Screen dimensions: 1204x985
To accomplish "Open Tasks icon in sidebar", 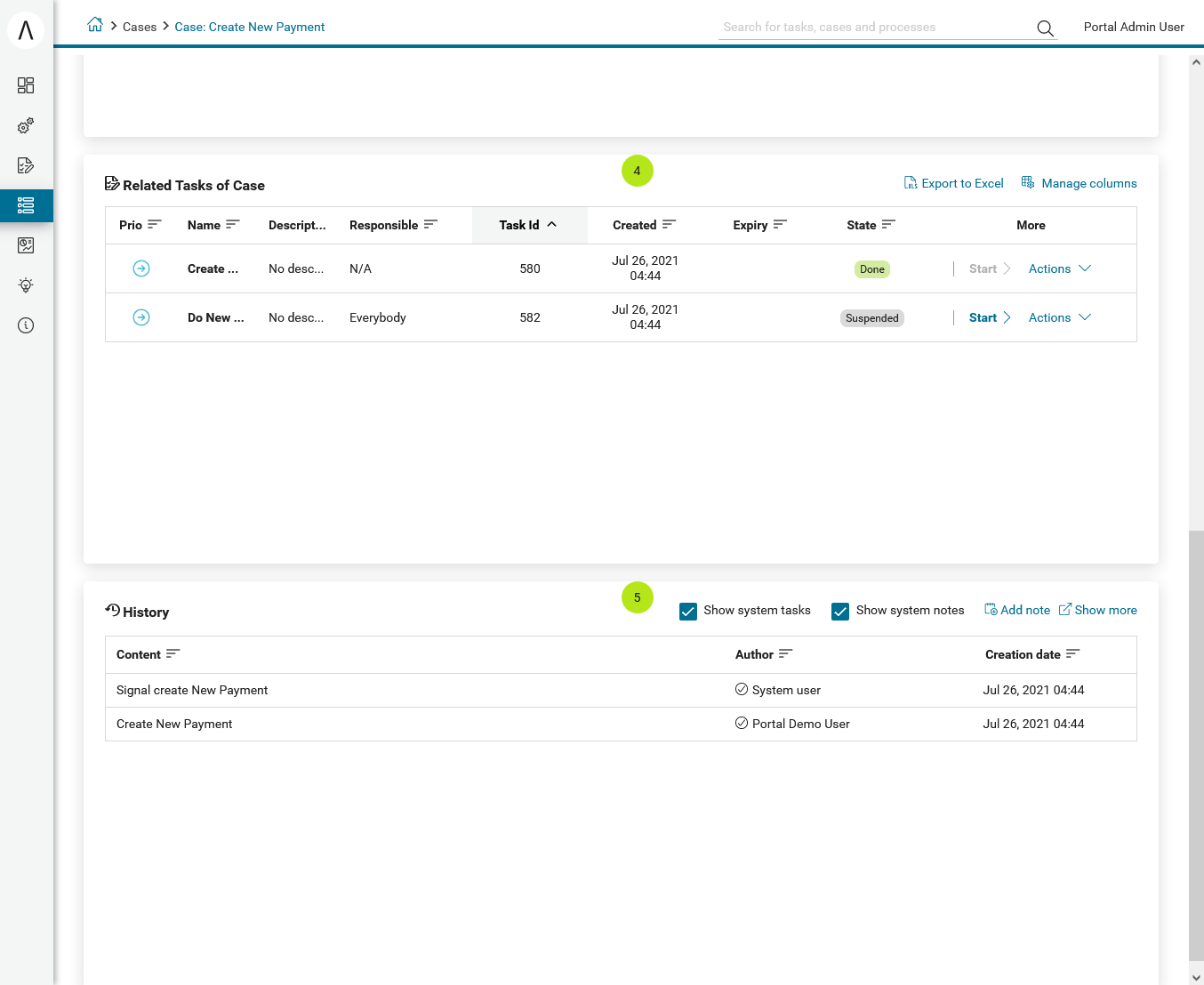I will (26, 165).
